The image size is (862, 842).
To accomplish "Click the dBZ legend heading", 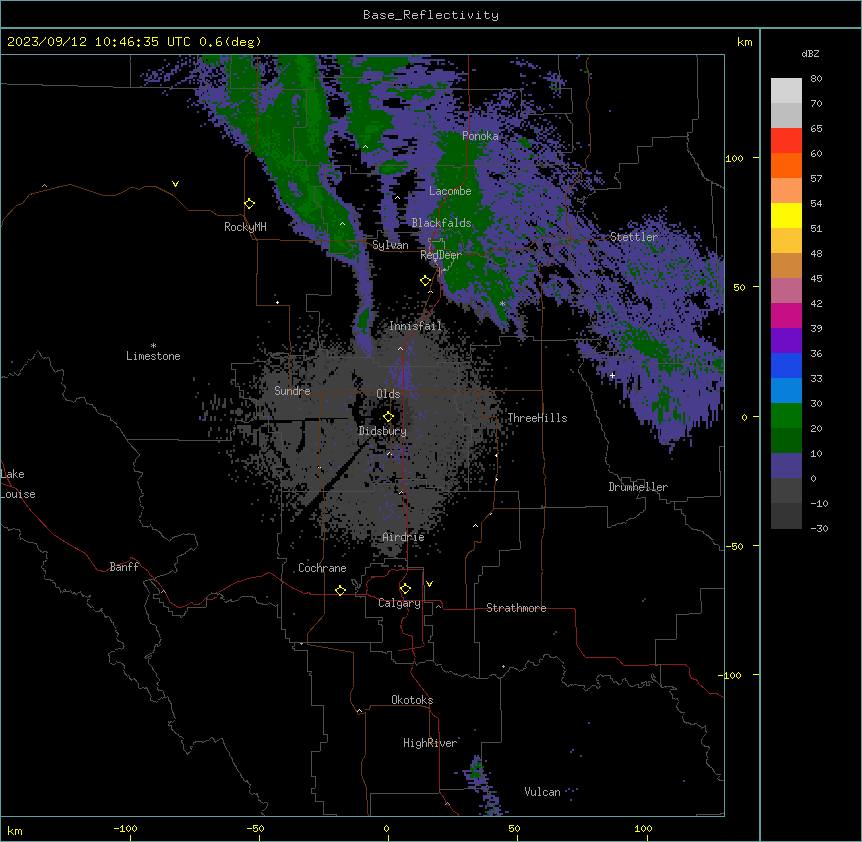I will [x=810, y=54].
